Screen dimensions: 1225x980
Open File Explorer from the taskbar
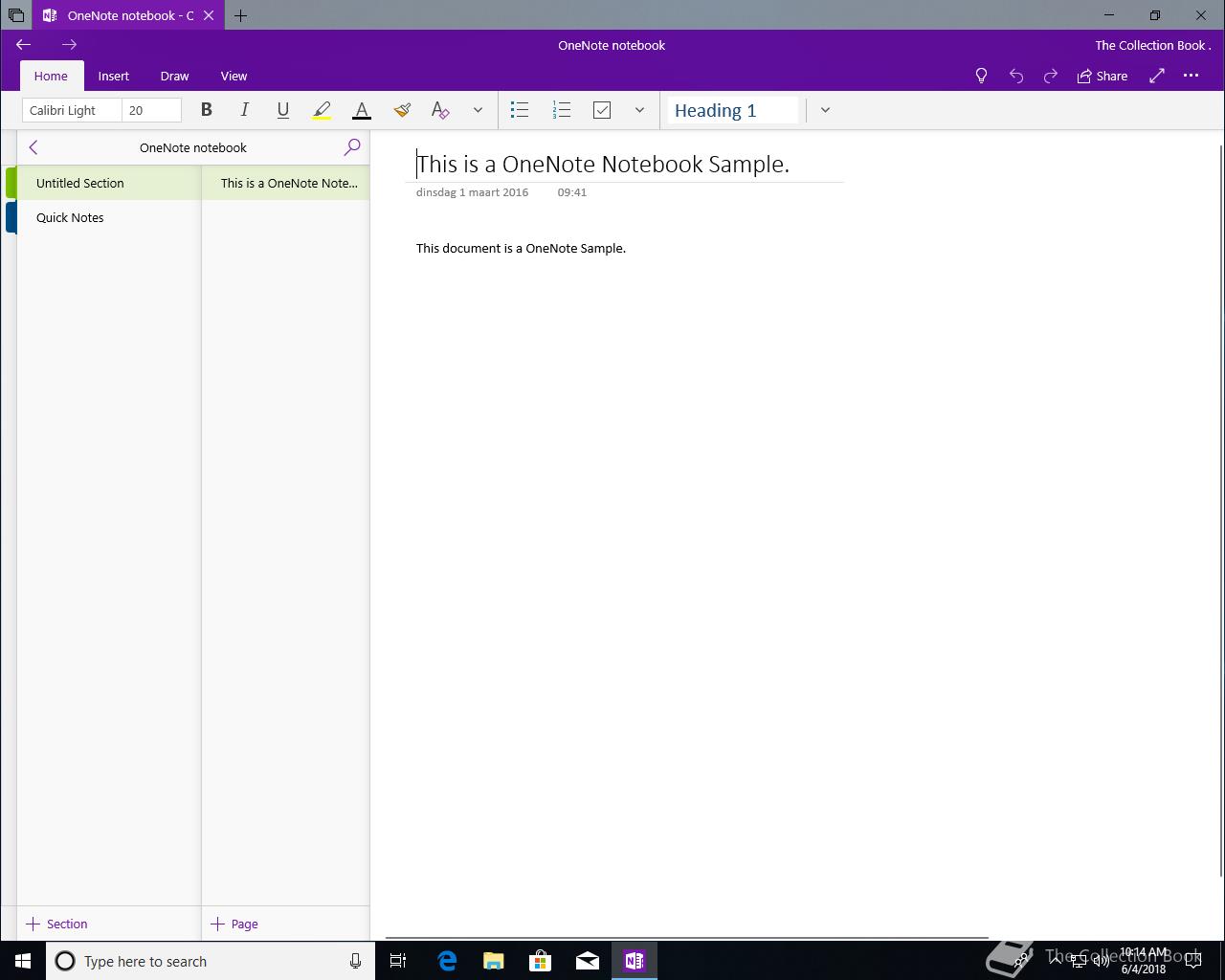click(494, 961)
